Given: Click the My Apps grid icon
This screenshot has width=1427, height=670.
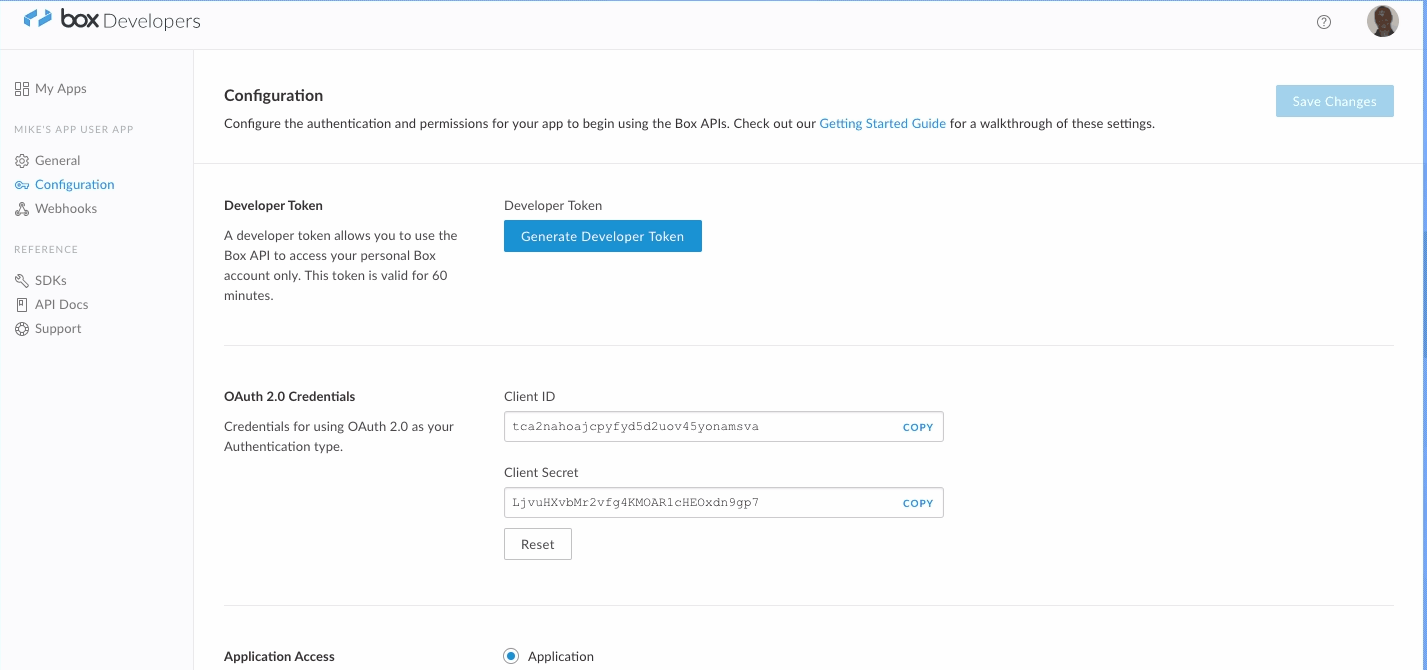Looking at the screenshot, I should tap(22, 89).
